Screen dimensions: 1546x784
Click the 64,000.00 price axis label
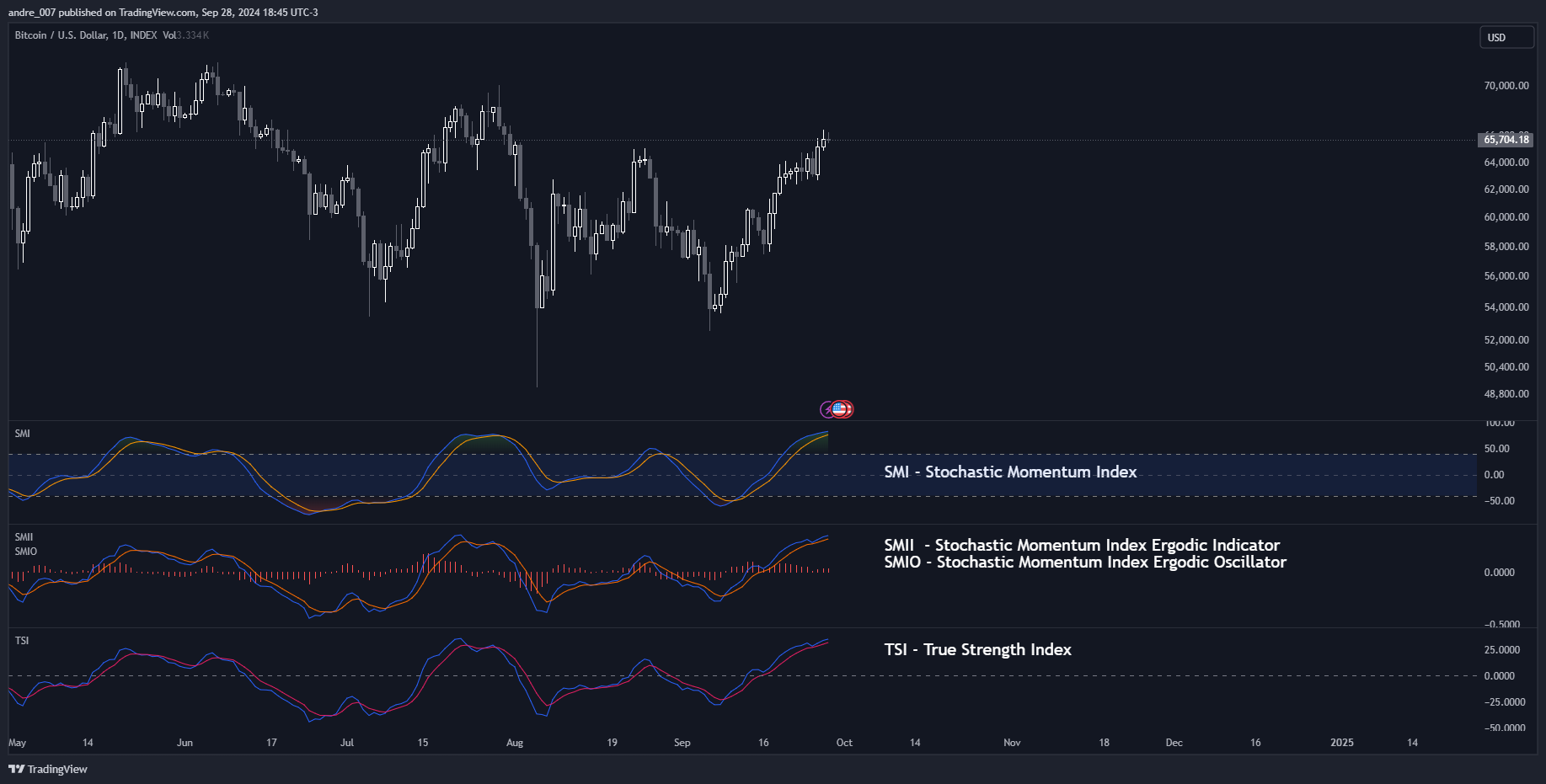pos(1506,163)
